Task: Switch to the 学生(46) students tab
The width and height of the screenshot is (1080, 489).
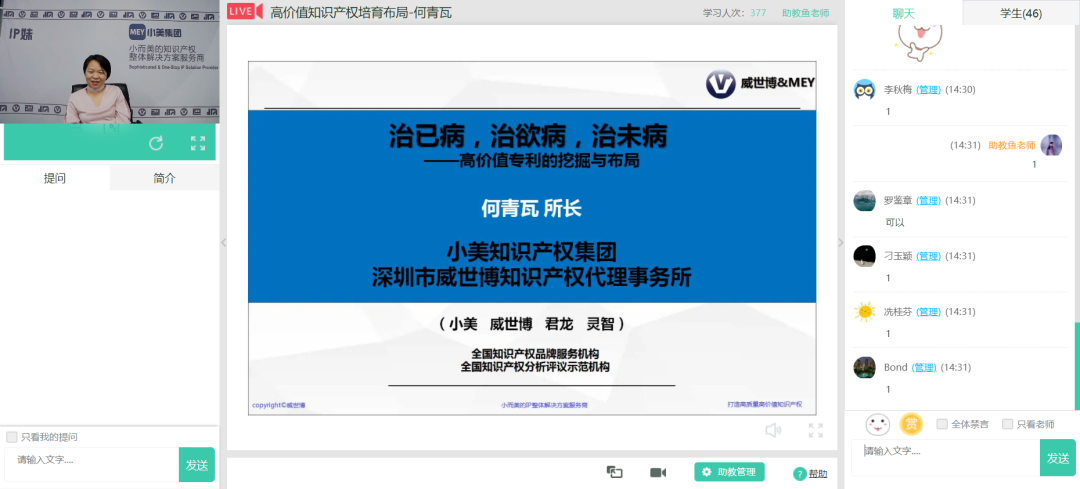Action: (1021, 12)
